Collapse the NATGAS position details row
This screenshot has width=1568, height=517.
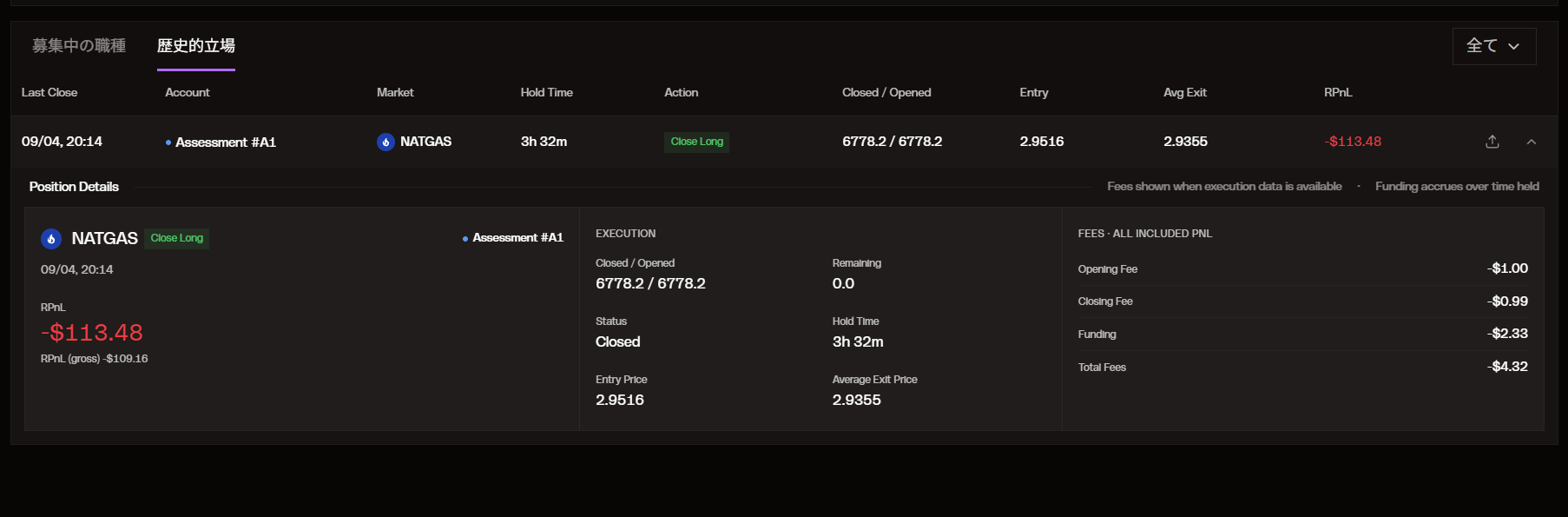[1532, 142]
